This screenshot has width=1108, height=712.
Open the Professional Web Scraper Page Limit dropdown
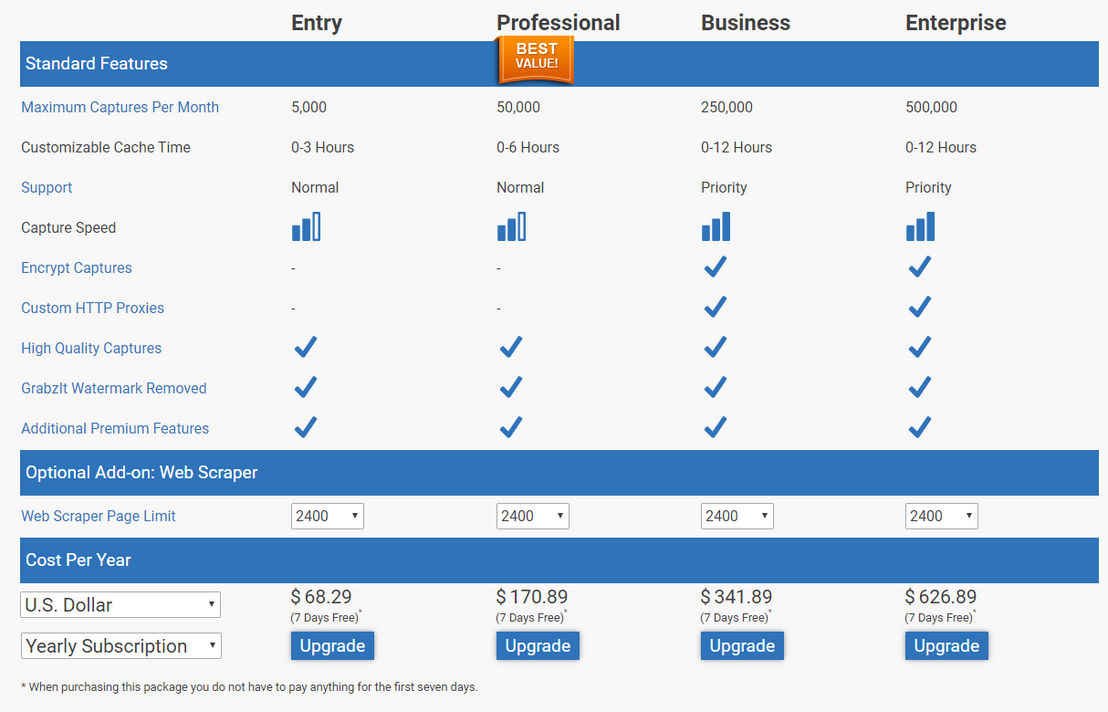click(x=533, y=516)
